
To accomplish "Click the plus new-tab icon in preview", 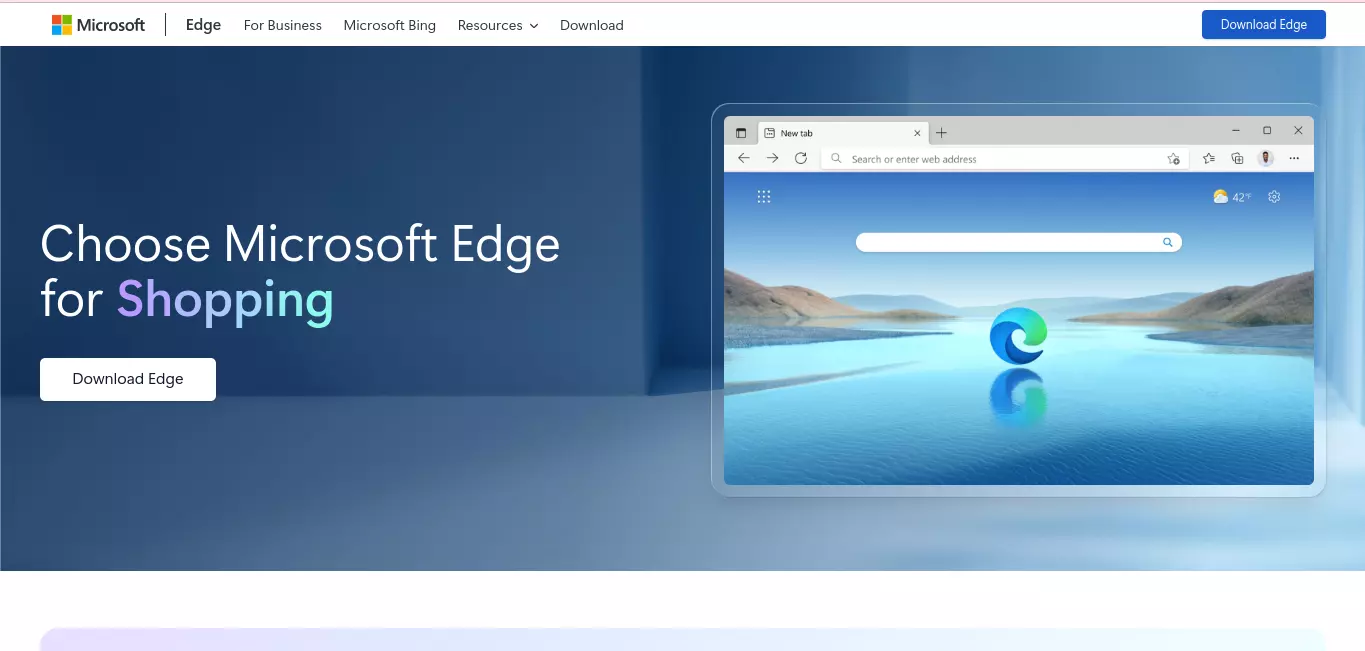I will [941, 133].
